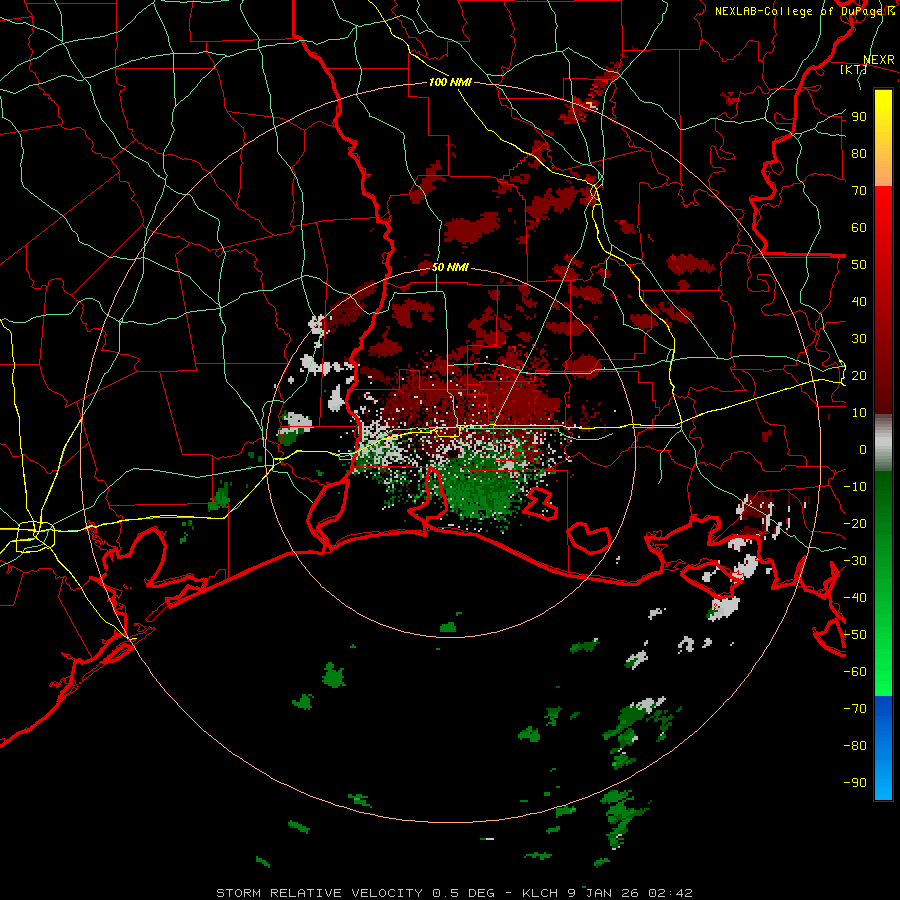
Task: Click the bright red color bar segment
Action: click(x=883, y=210)
